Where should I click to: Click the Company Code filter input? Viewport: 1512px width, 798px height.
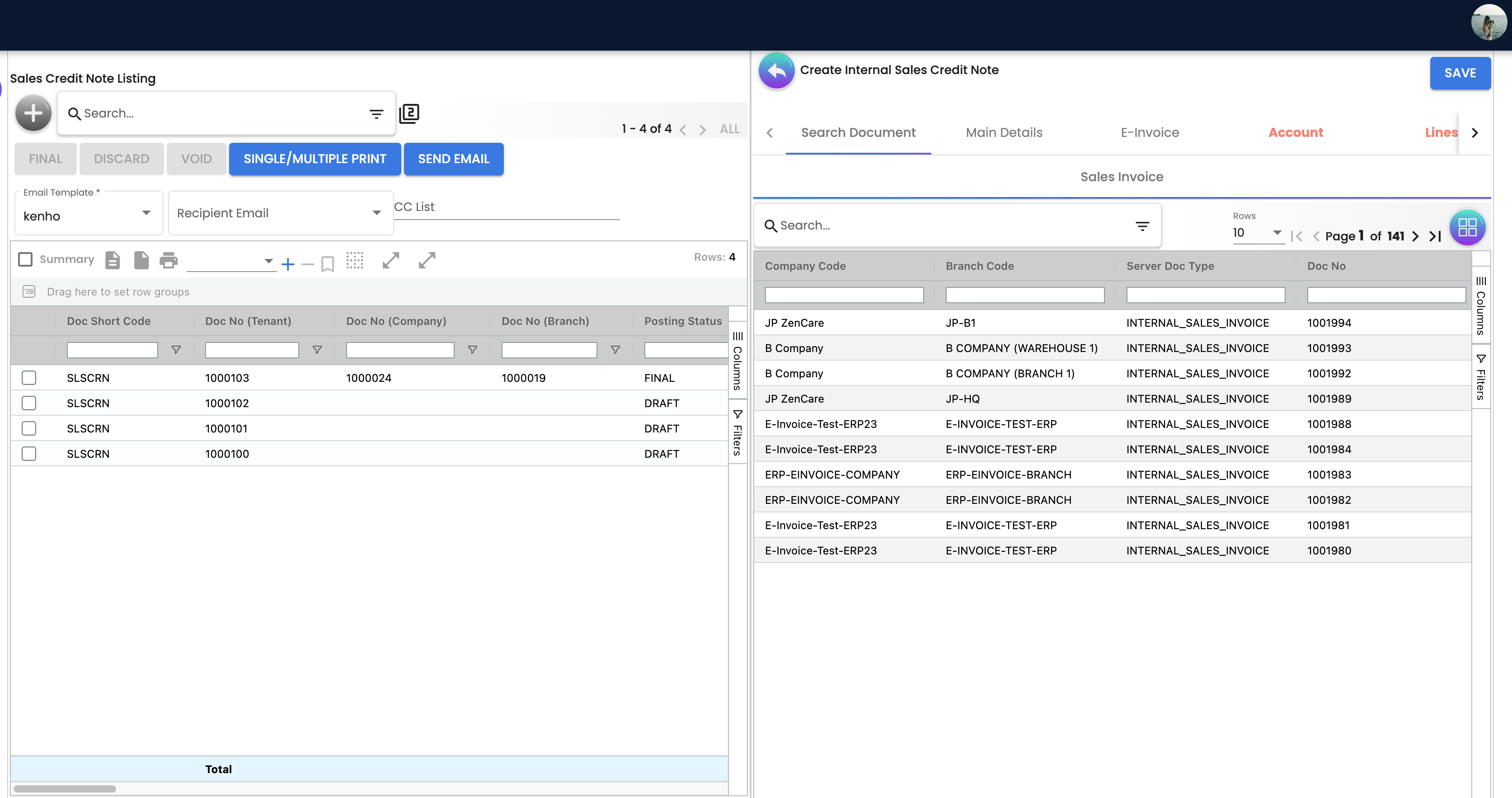pyautogui.click(x=844, y=295)
